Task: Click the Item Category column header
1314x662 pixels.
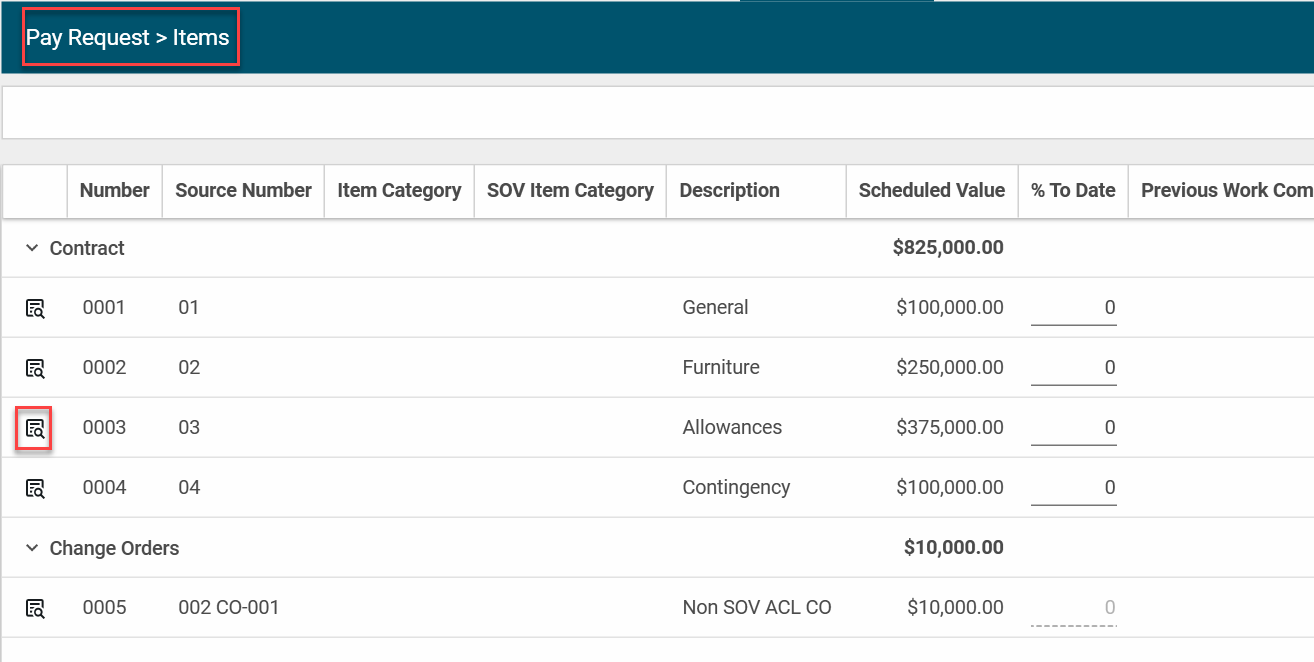Action: tap(399, 190)
